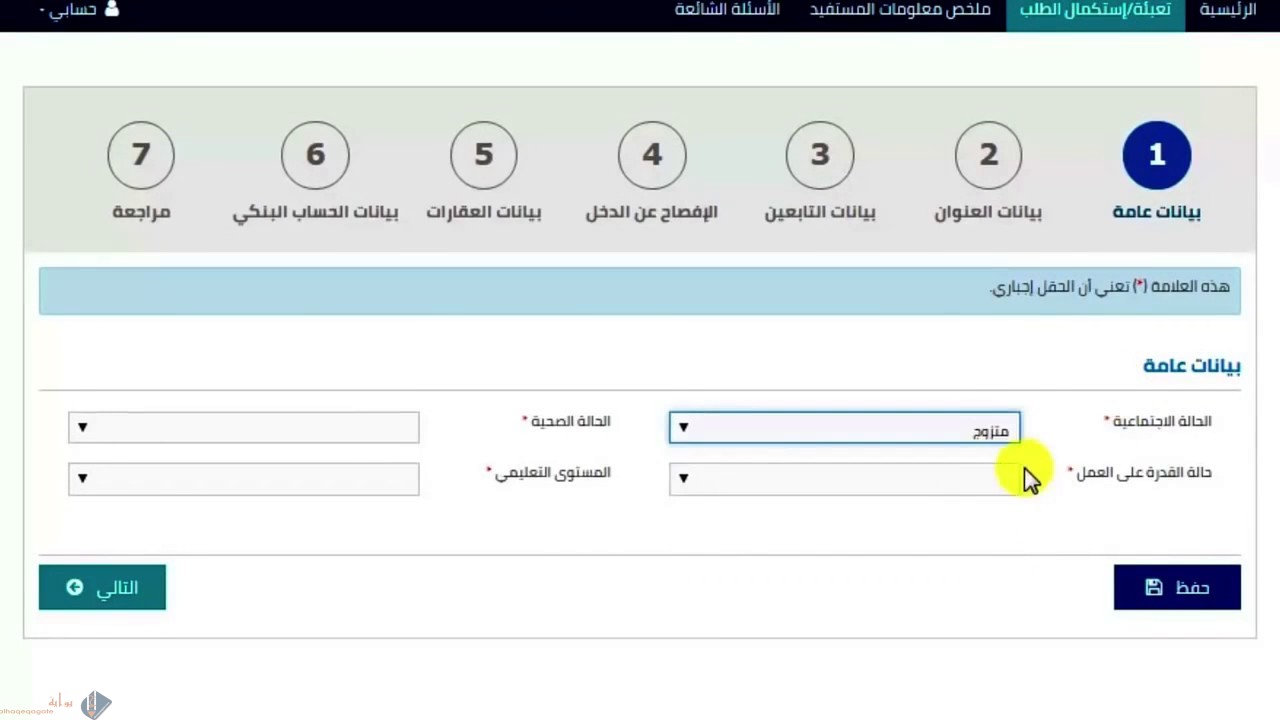Open the الأسئلة الشائعة page
The image size is (1280, 720).
[x=727, y=10]
